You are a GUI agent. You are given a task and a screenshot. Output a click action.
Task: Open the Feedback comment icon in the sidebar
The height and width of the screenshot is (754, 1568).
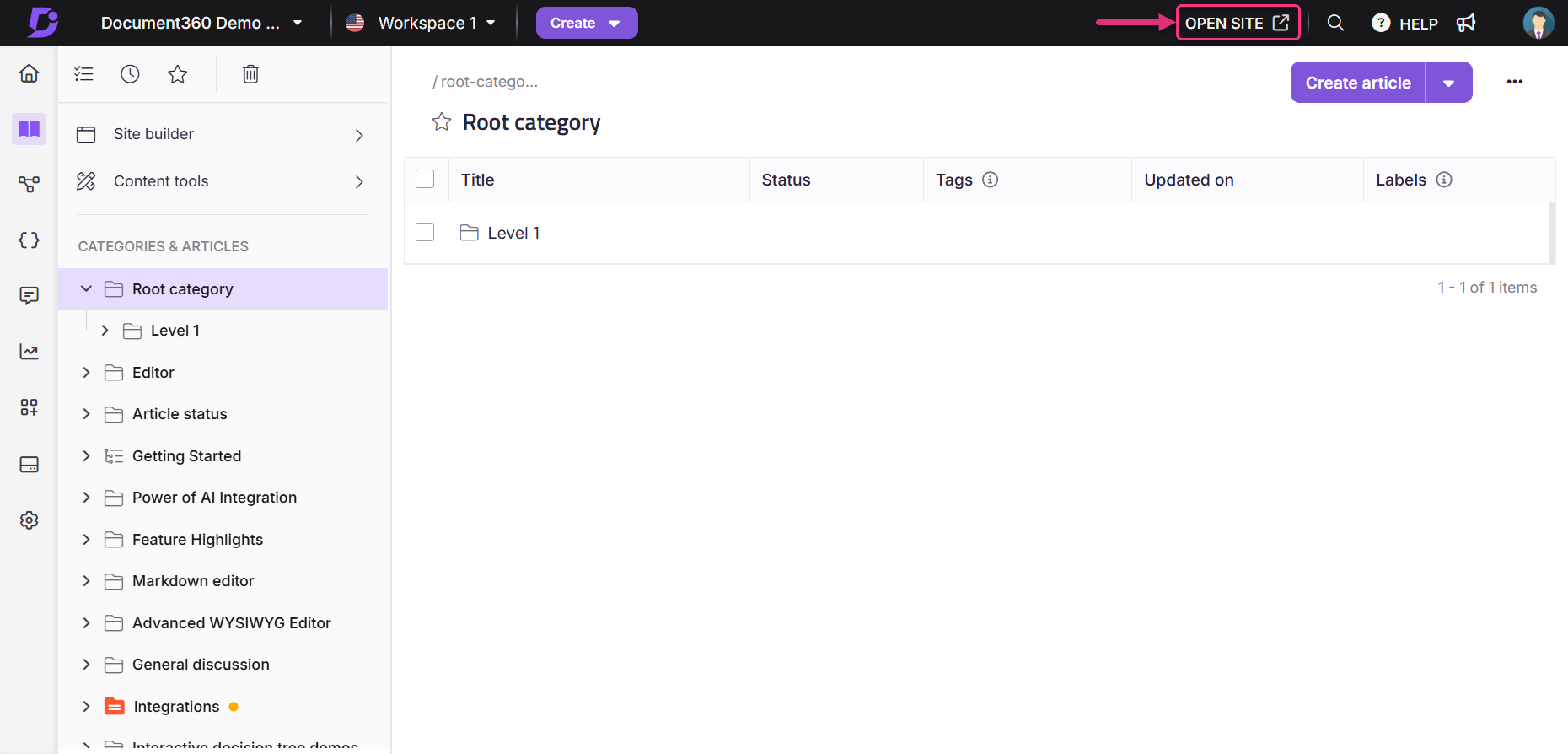pos(30,296)
